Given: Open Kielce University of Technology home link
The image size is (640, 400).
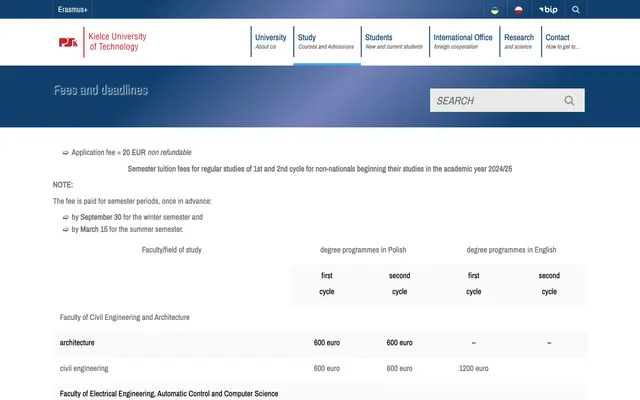Looking at the screenshot, I should 118,42.
